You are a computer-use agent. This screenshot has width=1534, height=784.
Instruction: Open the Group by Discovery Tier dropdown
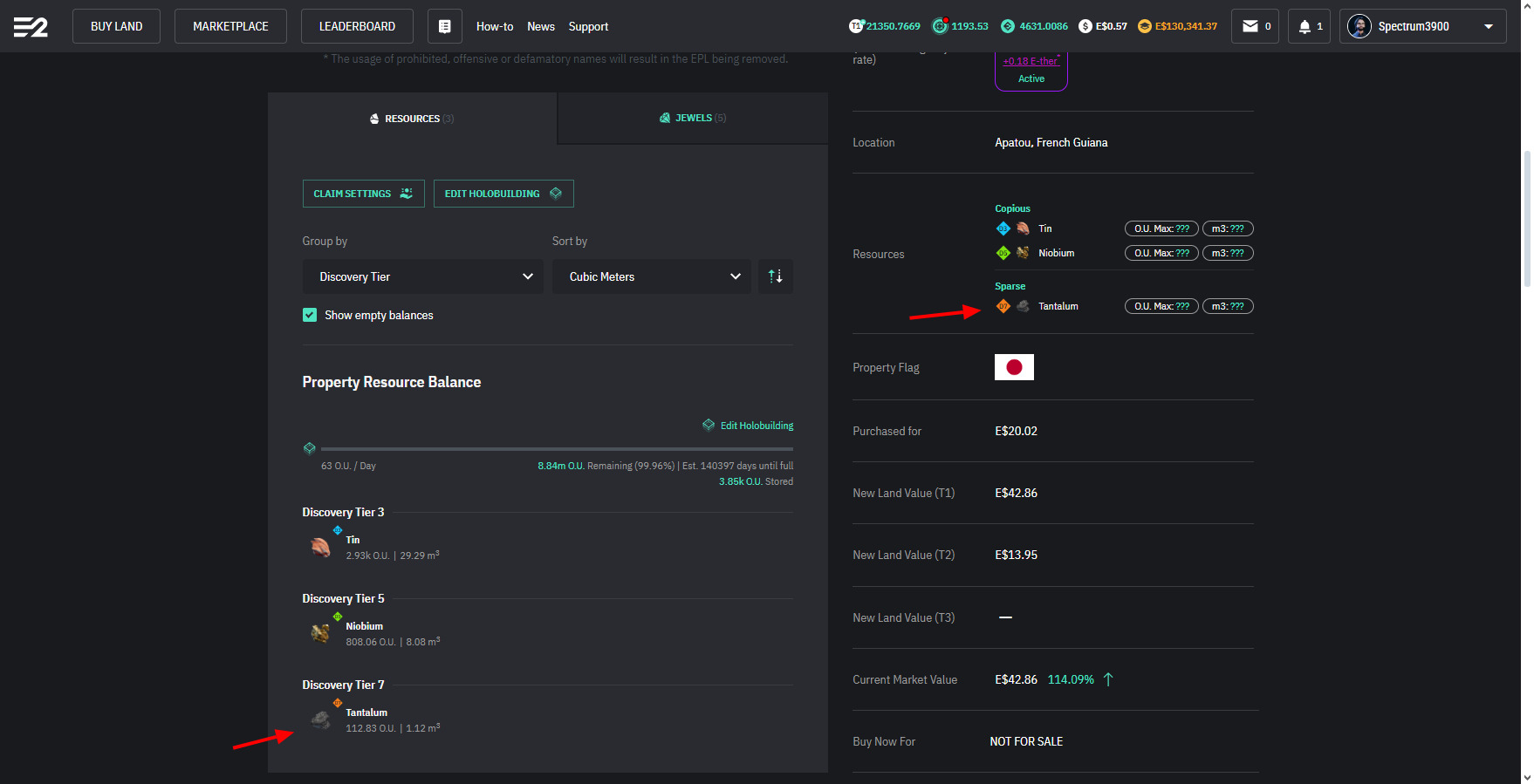[422, 276]
